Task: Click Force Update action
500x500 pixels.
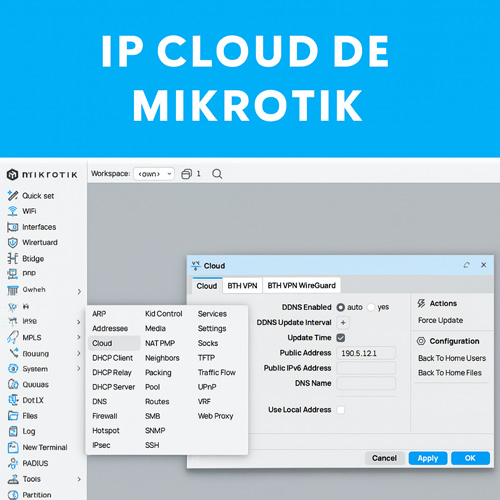Action: tap(440, 320)
